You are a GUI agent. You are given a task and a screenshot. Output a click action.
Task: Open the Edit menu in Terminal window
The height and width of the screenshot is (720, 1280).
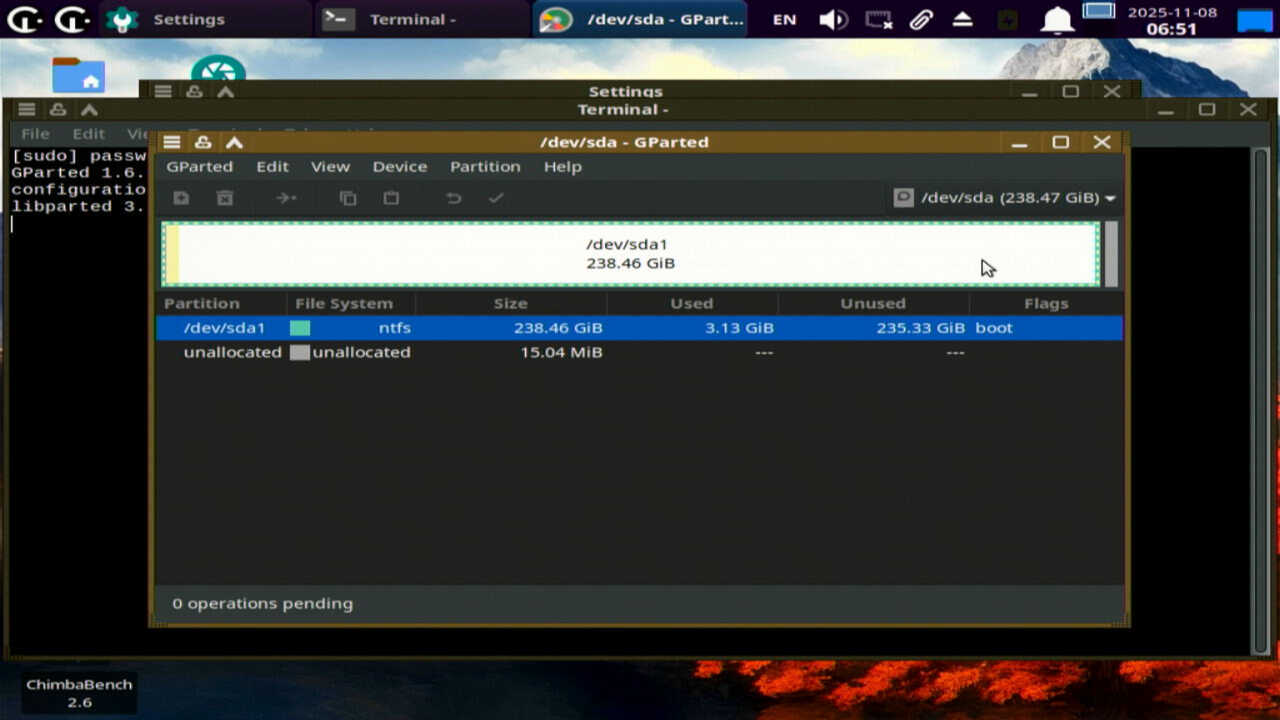click(x=88, y=133)
